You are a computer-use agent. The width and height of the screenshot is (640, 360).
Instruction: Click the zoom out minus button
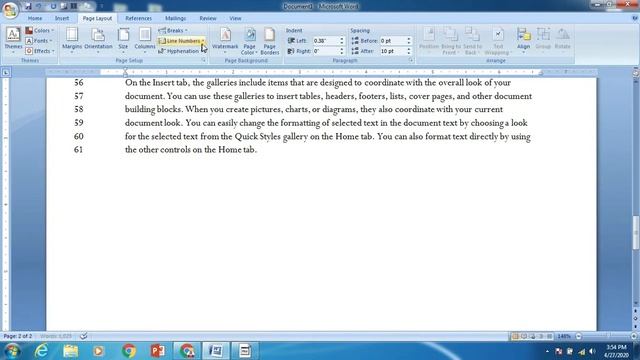578,336
